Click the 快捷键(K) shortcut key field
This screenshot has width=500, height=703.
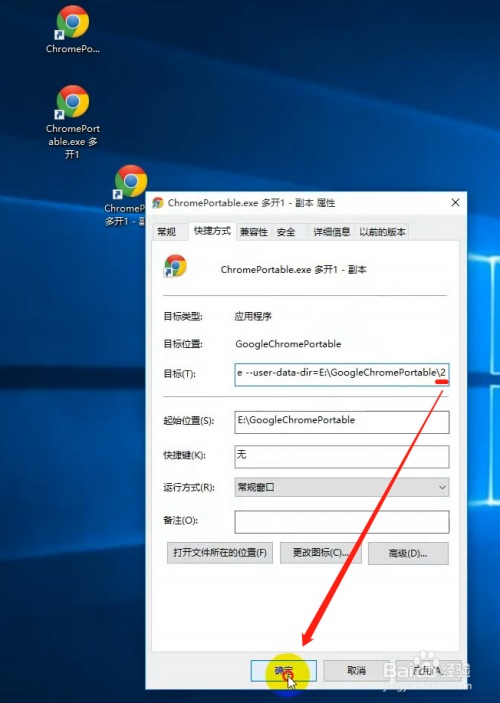pos(342,456)
